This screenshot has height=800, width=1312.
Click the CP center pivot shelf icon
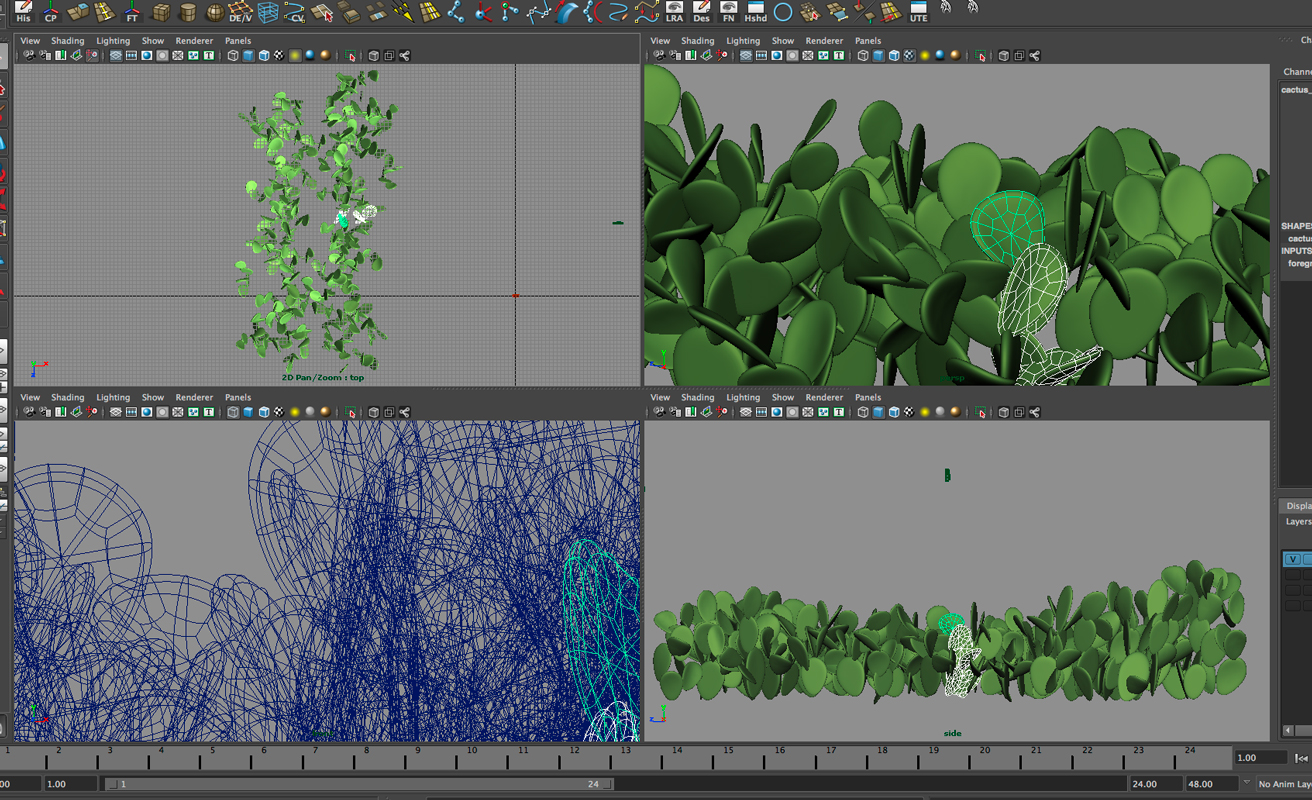(x=50, y=12)
